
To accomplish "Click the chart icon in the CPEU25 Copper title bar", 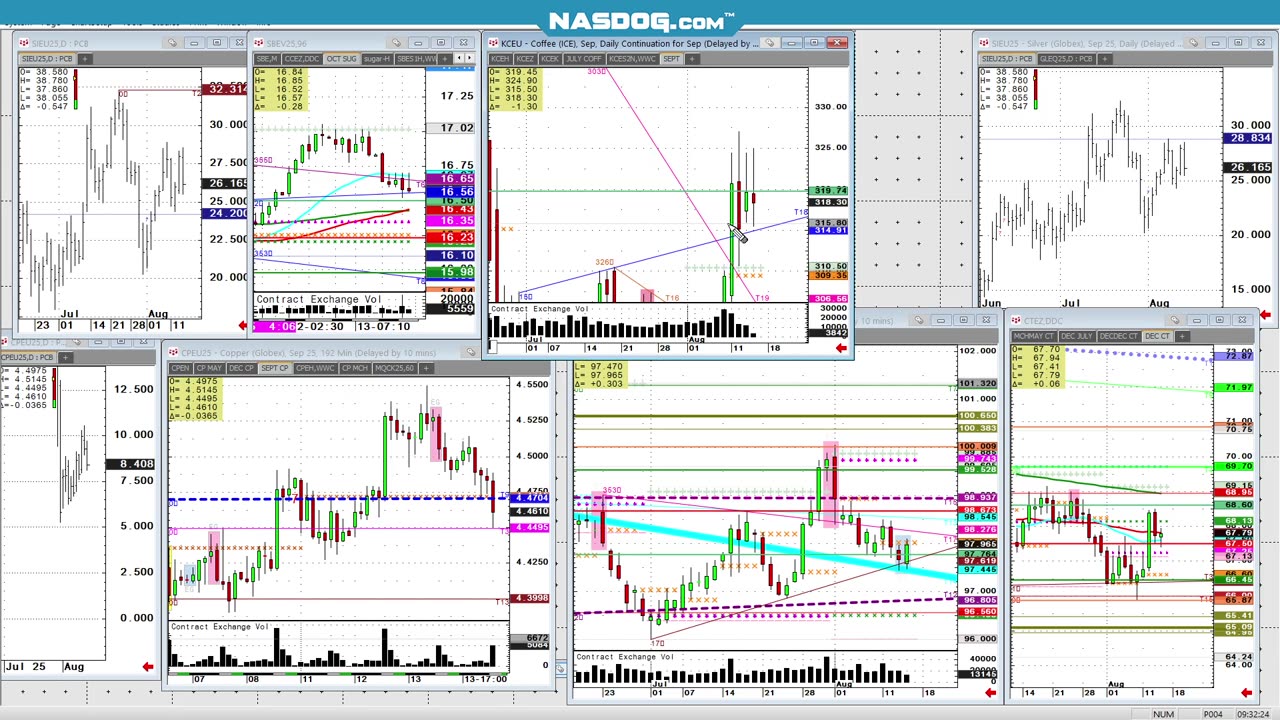I will tap(173, 352).
